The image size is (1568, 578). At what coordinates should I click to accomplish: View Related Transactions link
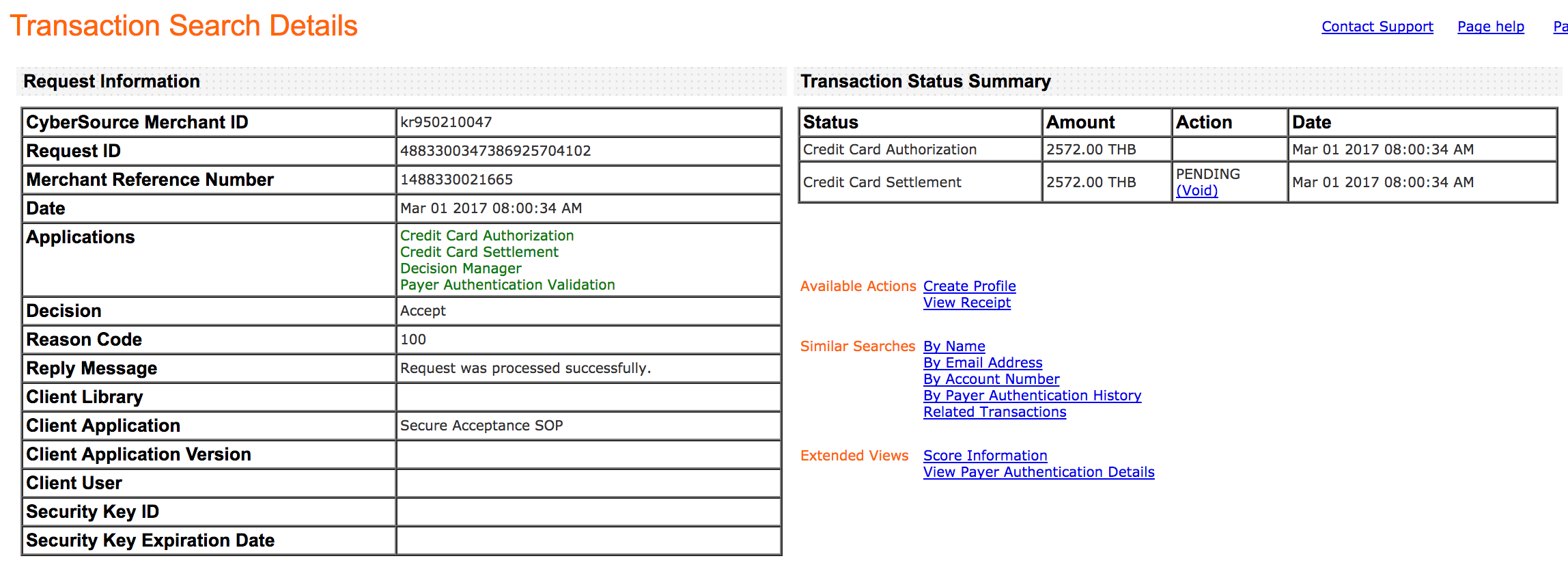994,412
